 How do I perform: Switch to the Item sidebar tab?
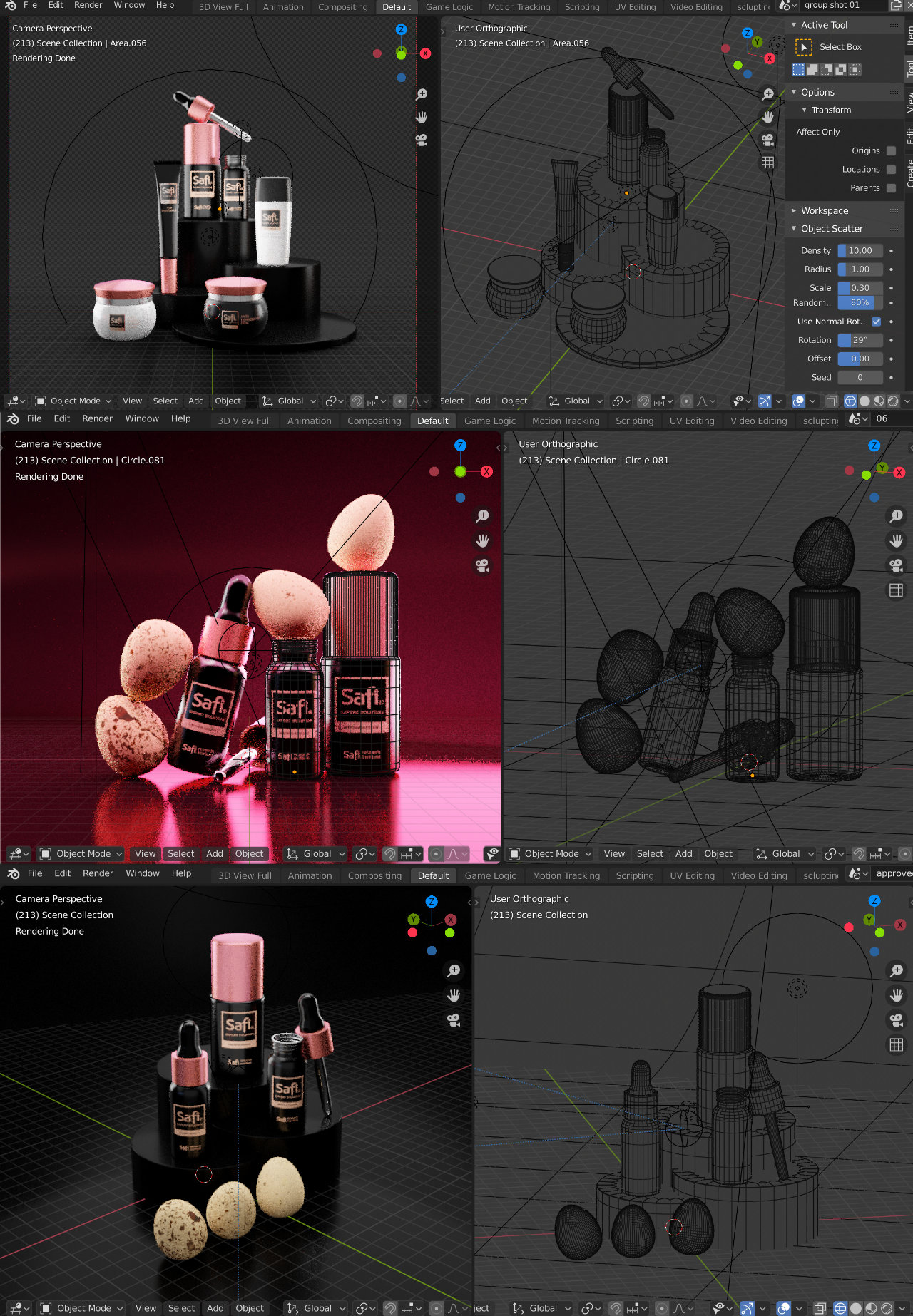pyautogui.click(x=909, y=36)
